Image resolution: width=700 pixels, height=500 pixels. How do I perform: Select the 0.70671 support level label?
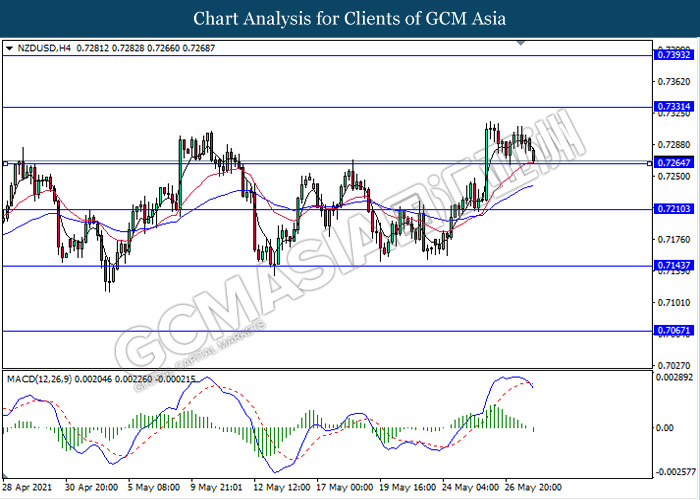pos(674,331)
